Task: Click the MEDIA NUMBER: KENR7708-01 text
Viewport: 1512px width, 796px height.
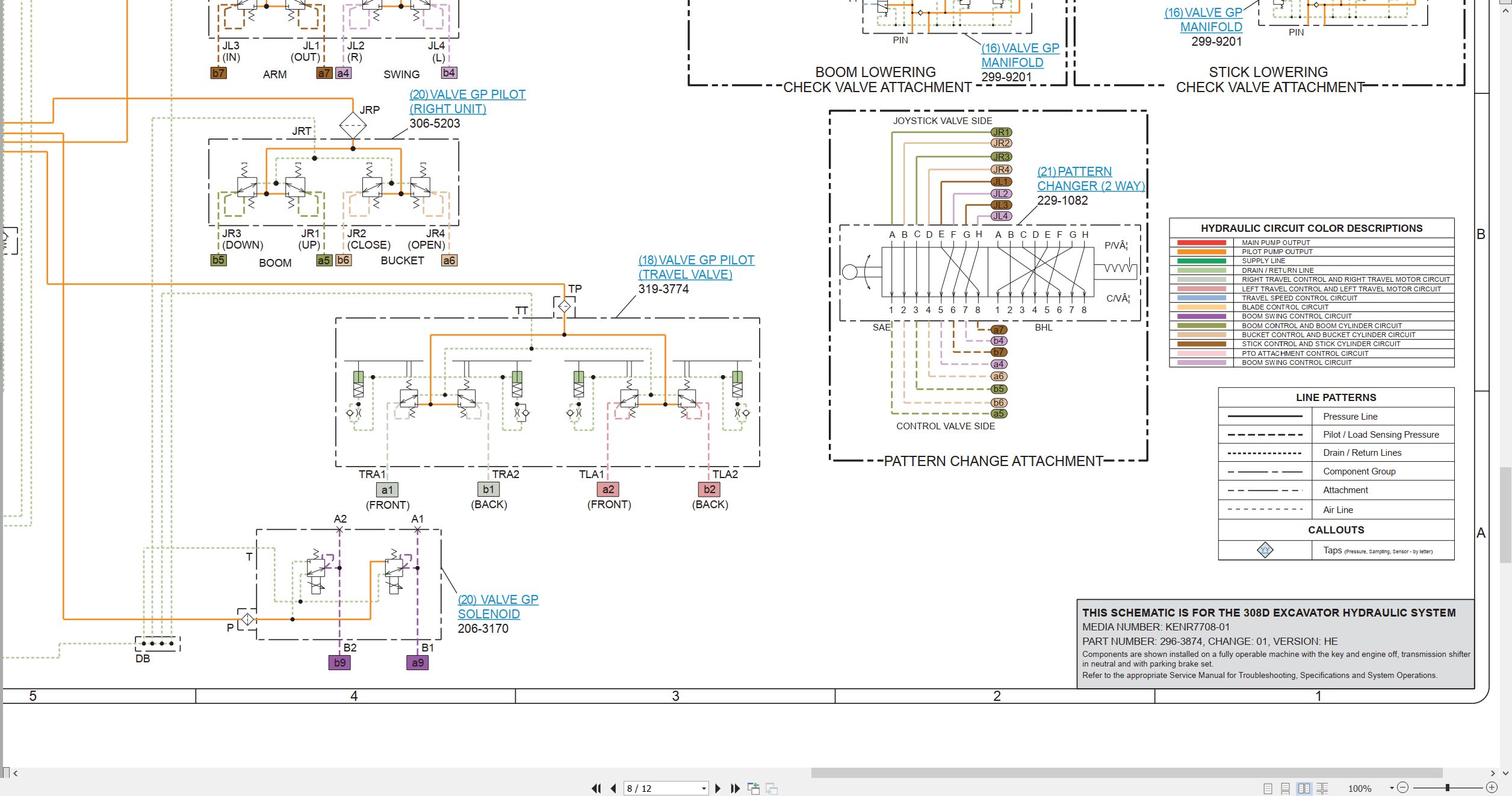Action: point(1156,627)
